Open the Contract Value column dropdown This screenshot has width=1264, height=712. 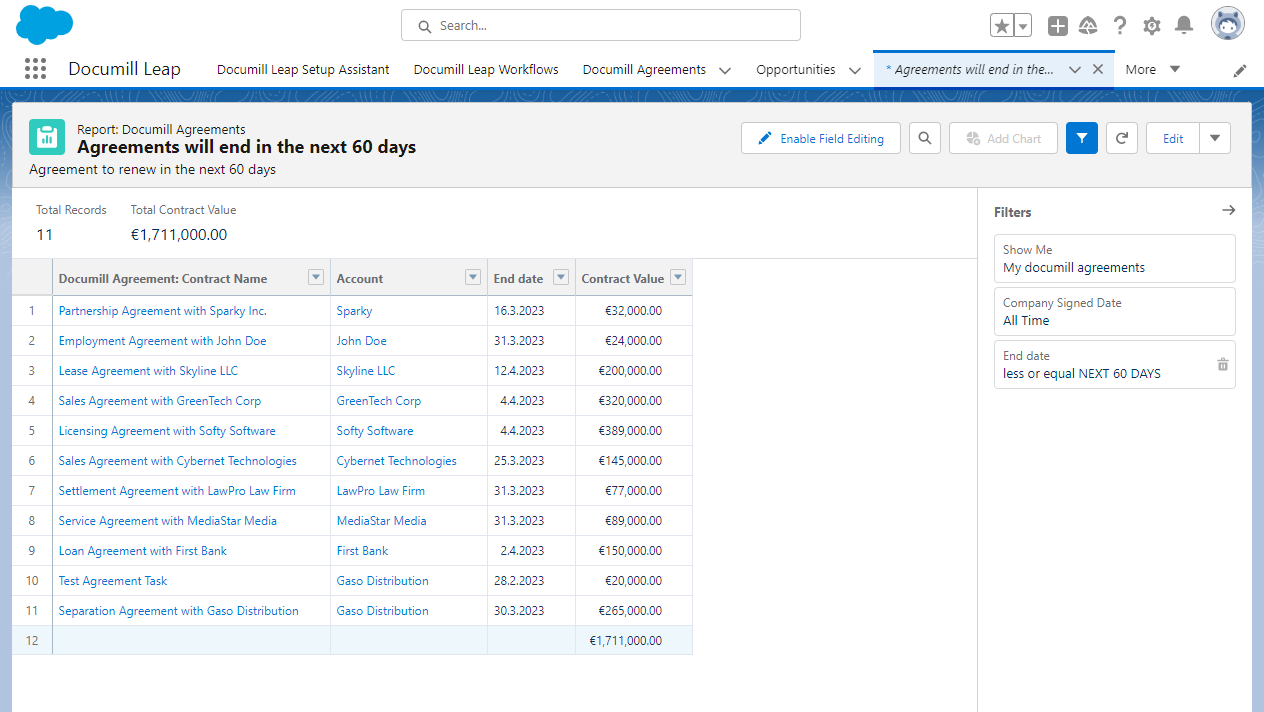click(x=678, y=278)
